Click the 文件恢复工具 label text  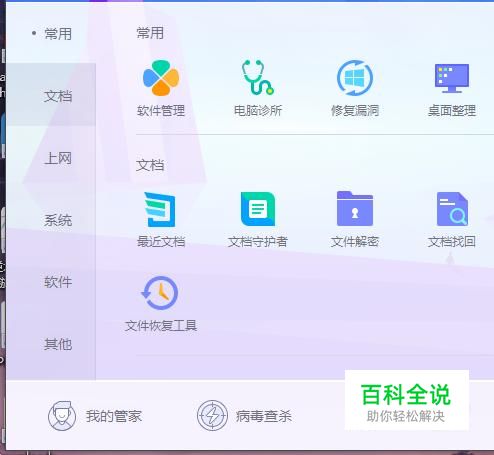tap(161, 326)
